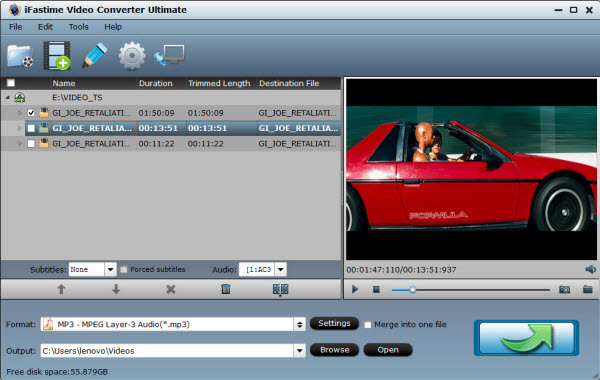The height and width of the screenshot is (380, 600).
Task: Open the File menu
Action: pos(16,27)
